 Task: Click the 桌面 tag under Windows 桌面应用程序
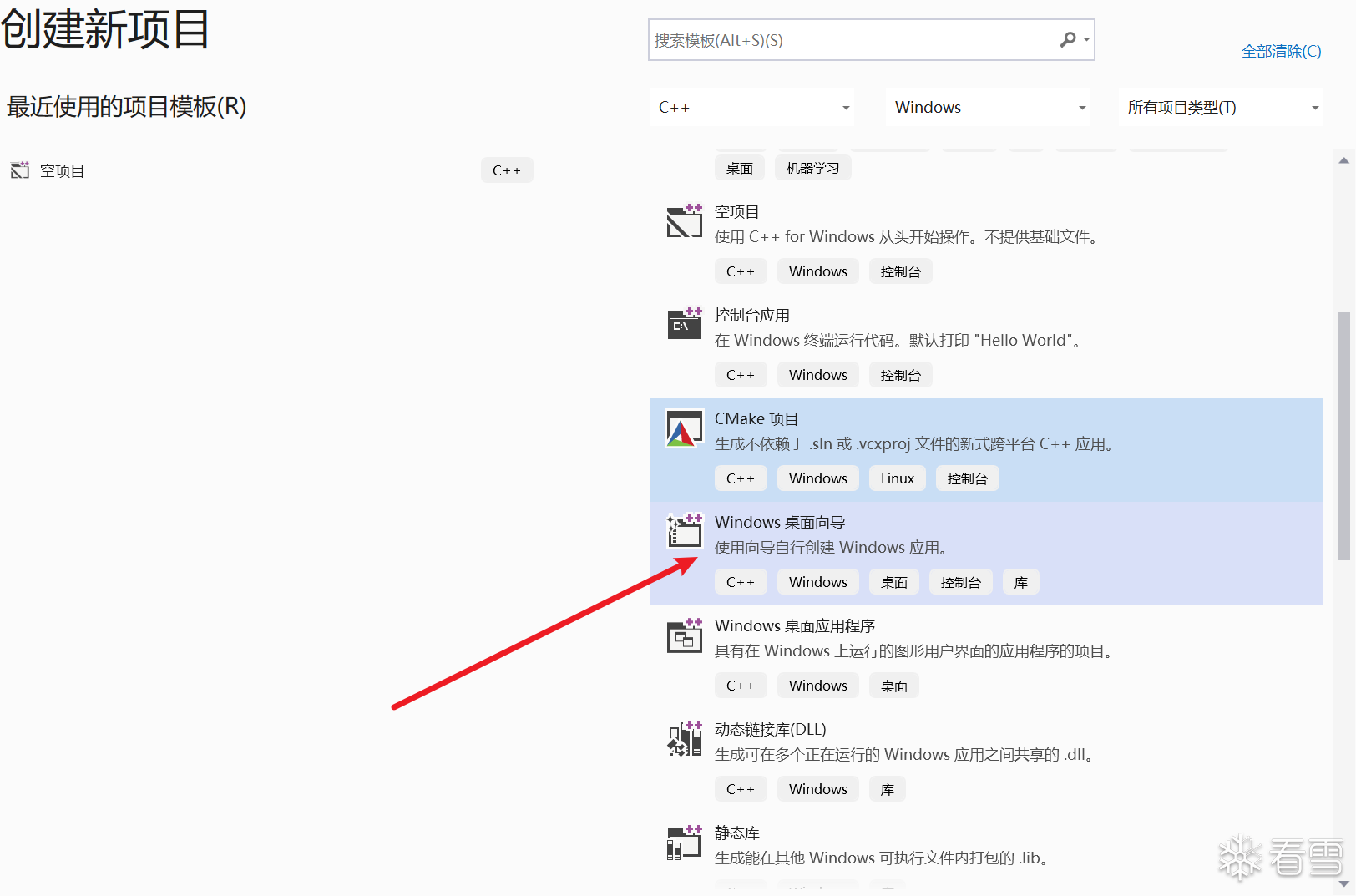coord(894,686)
